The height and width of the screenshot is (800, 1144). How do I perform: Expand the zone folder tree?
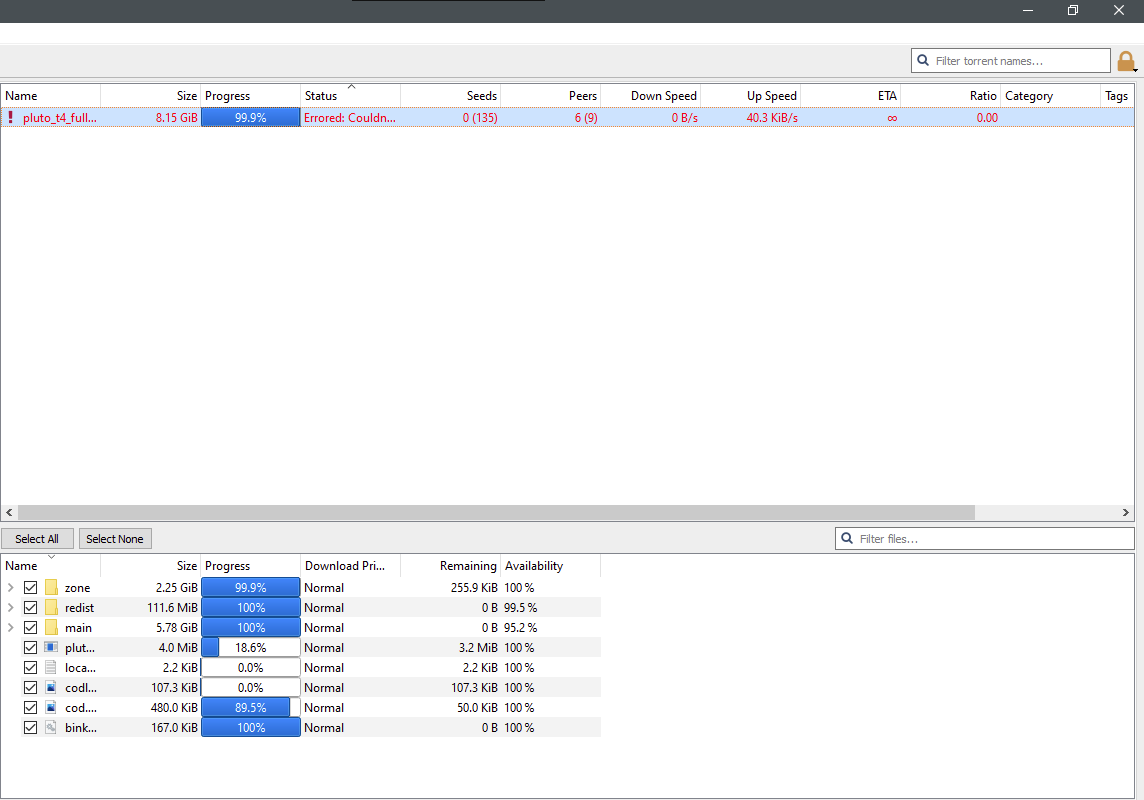(x=10, y=588)
